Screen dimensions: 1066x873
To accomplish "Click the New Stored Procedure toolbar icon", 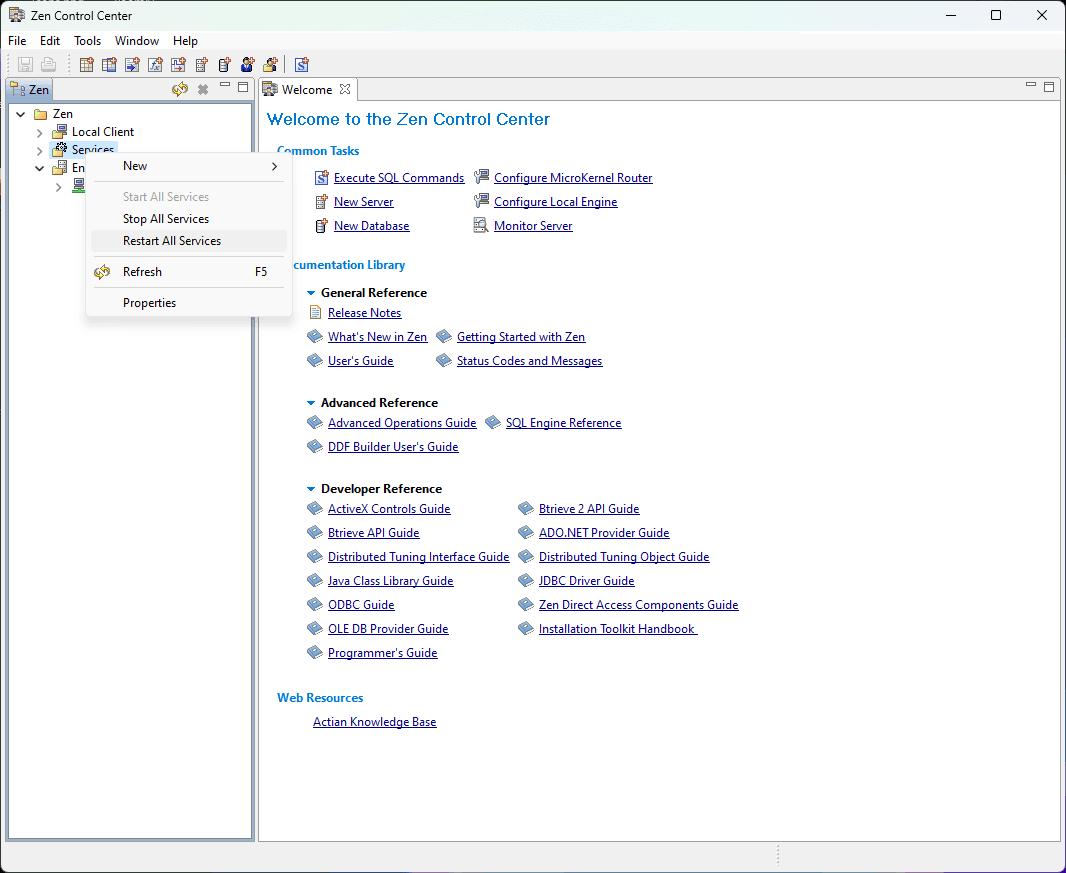I will (133, 65).
